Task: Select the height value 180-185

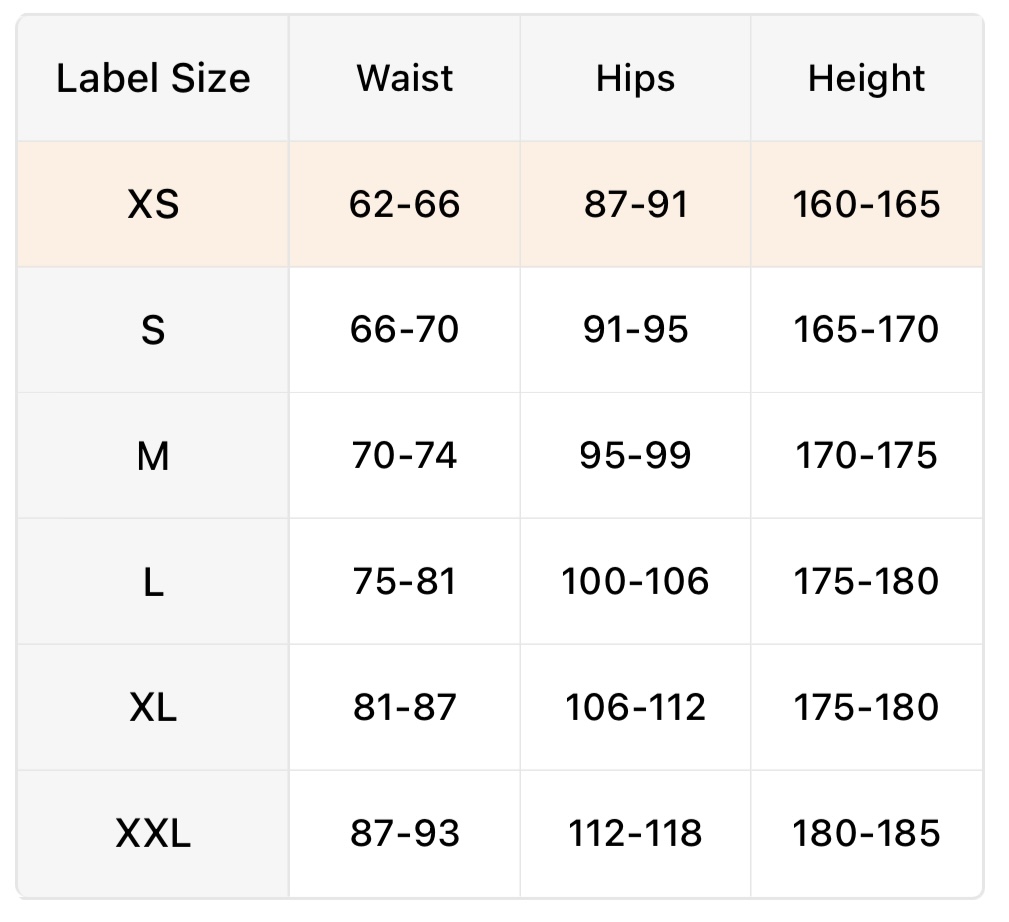Action: click(x=866, y=833)
